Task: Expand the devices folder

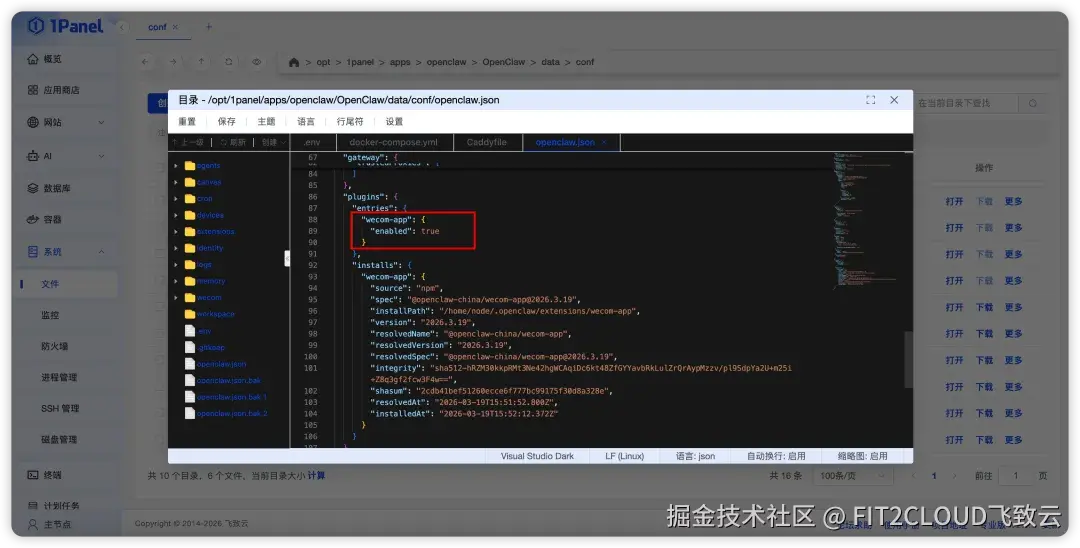Action: [x=176, y=215]
